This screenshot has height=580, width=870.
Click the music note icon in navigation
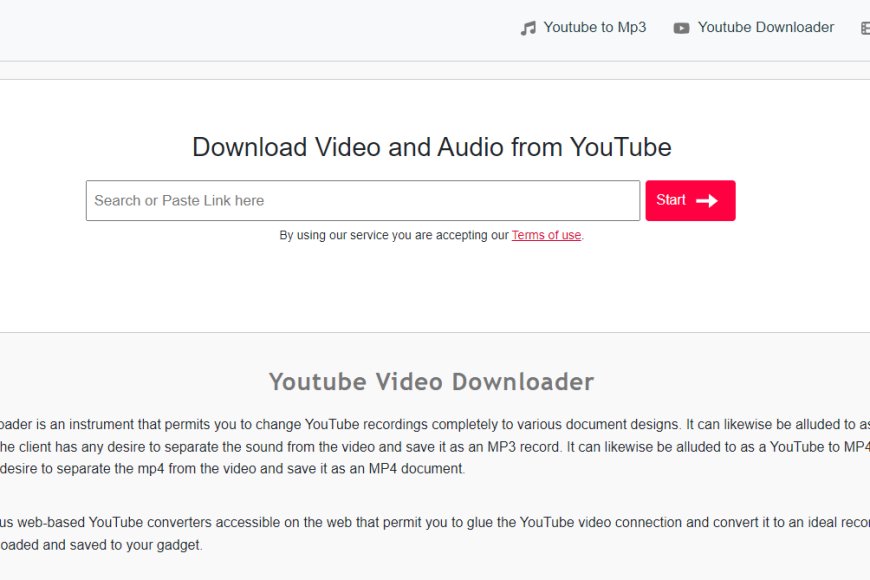(528, 28)
